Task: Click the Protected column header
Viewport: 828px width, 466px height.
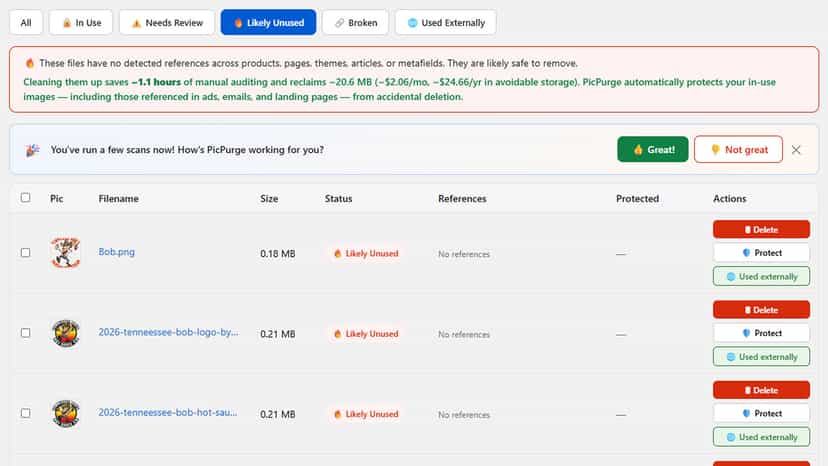Action: (x=637, y=199)
